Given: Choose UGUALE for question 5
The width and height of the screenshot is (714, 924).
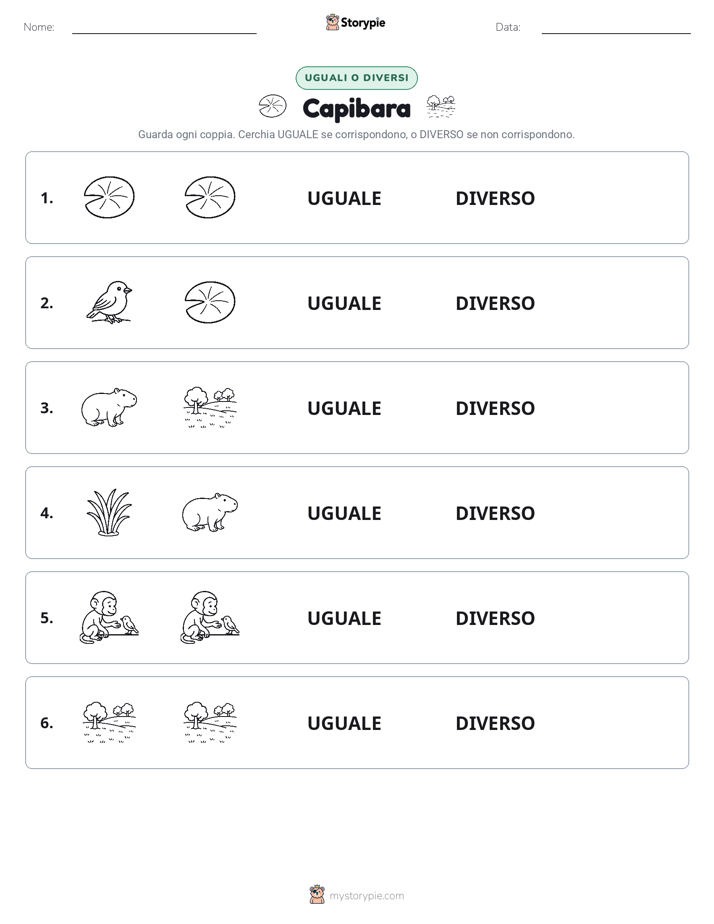Looking at the screenshot, I should (x=344, y=618).
